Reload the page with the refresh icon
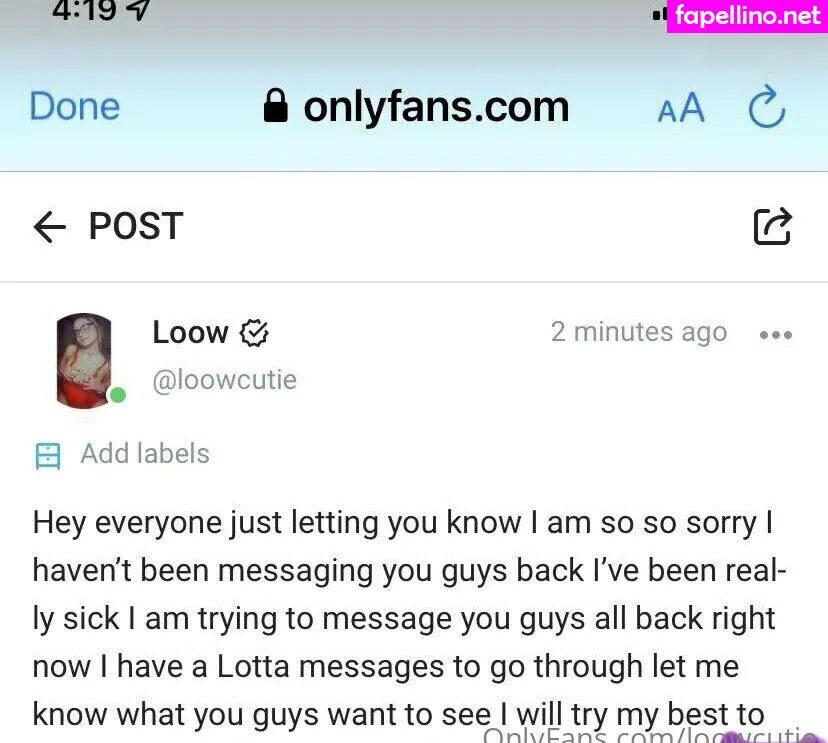 767,107
